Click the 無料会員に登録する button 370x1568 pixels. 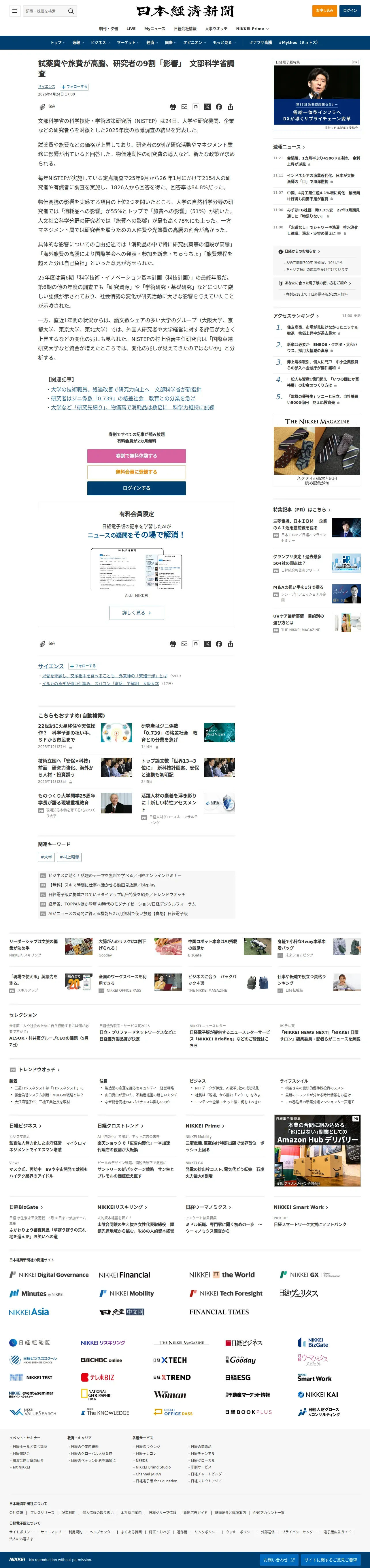[136, 472]
